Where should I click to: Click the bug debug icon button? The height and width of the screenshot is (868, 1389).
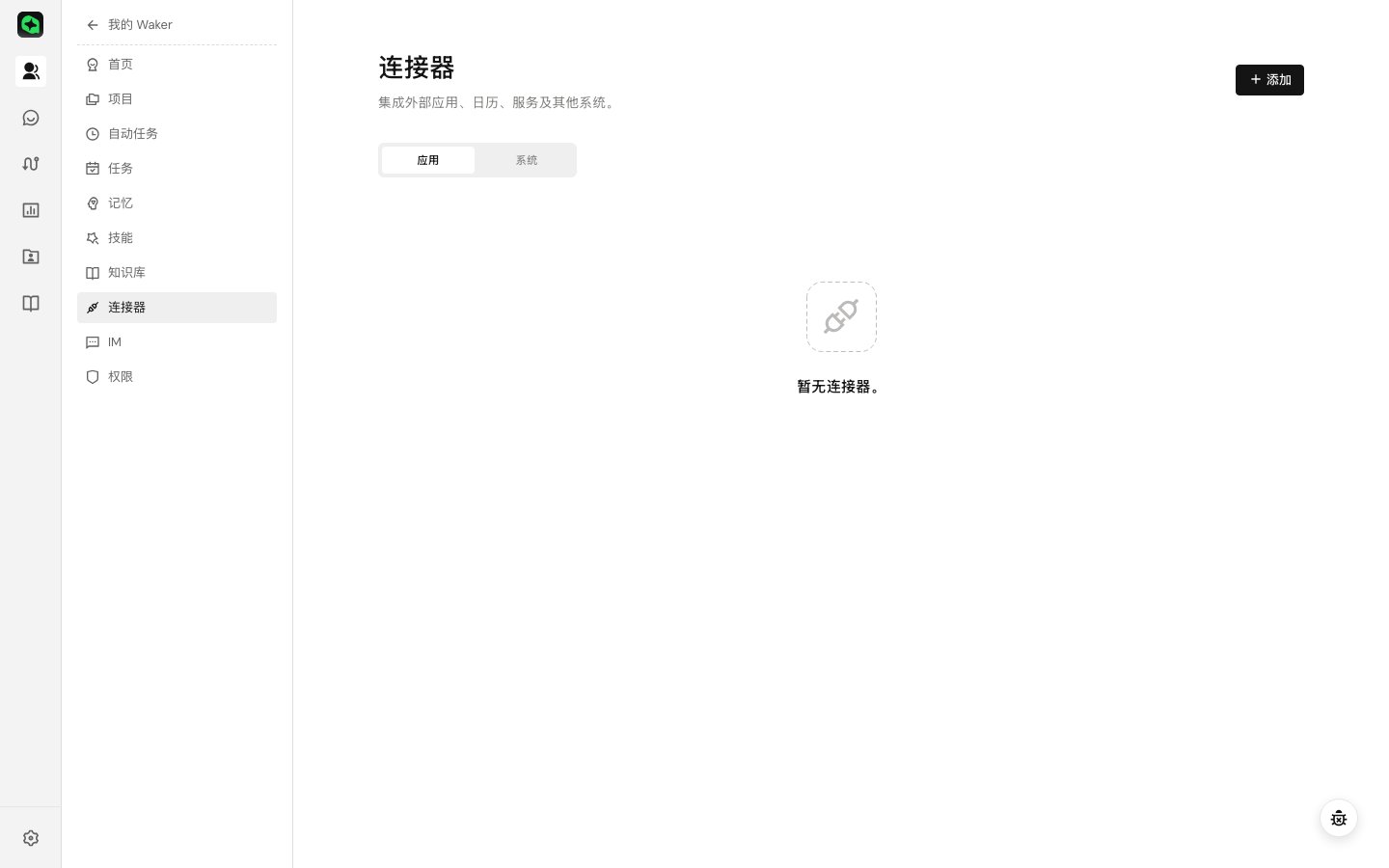click(1339, 818)
